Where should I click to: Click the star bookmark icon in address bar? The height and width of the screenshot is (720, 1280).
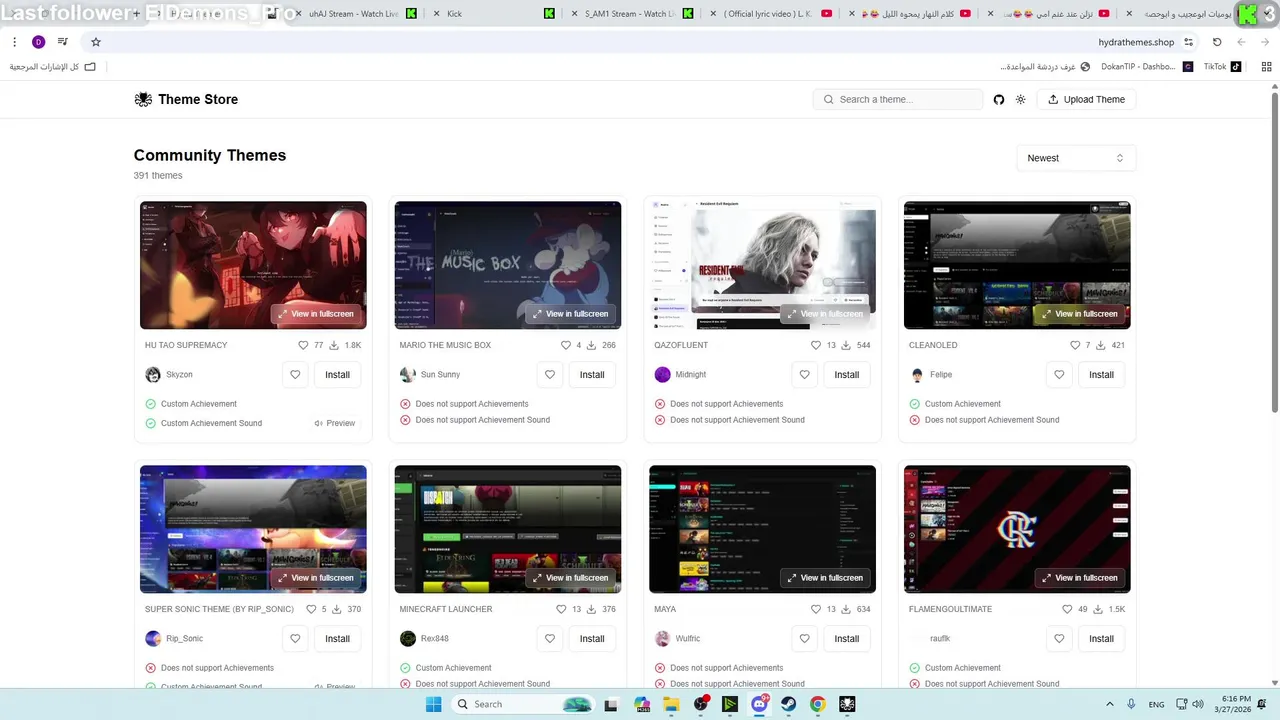[96, 42]
